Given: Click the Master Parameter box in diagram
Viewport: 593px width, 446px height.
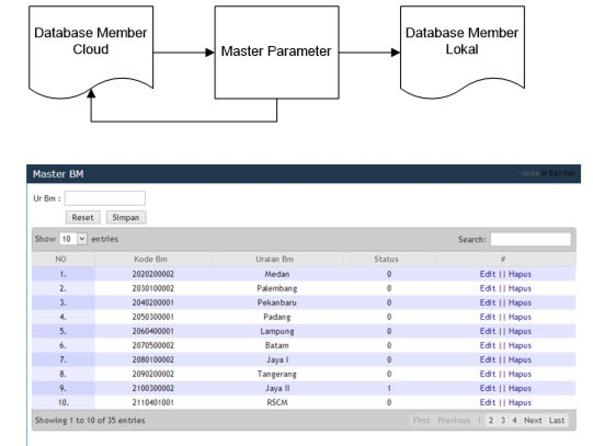Looking at the screenshot, I should coord(277,53).
